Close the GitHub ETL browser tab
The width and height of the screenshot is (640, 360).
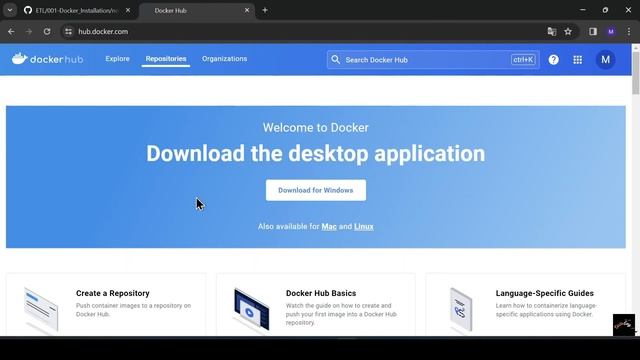[x=128, y=10]
